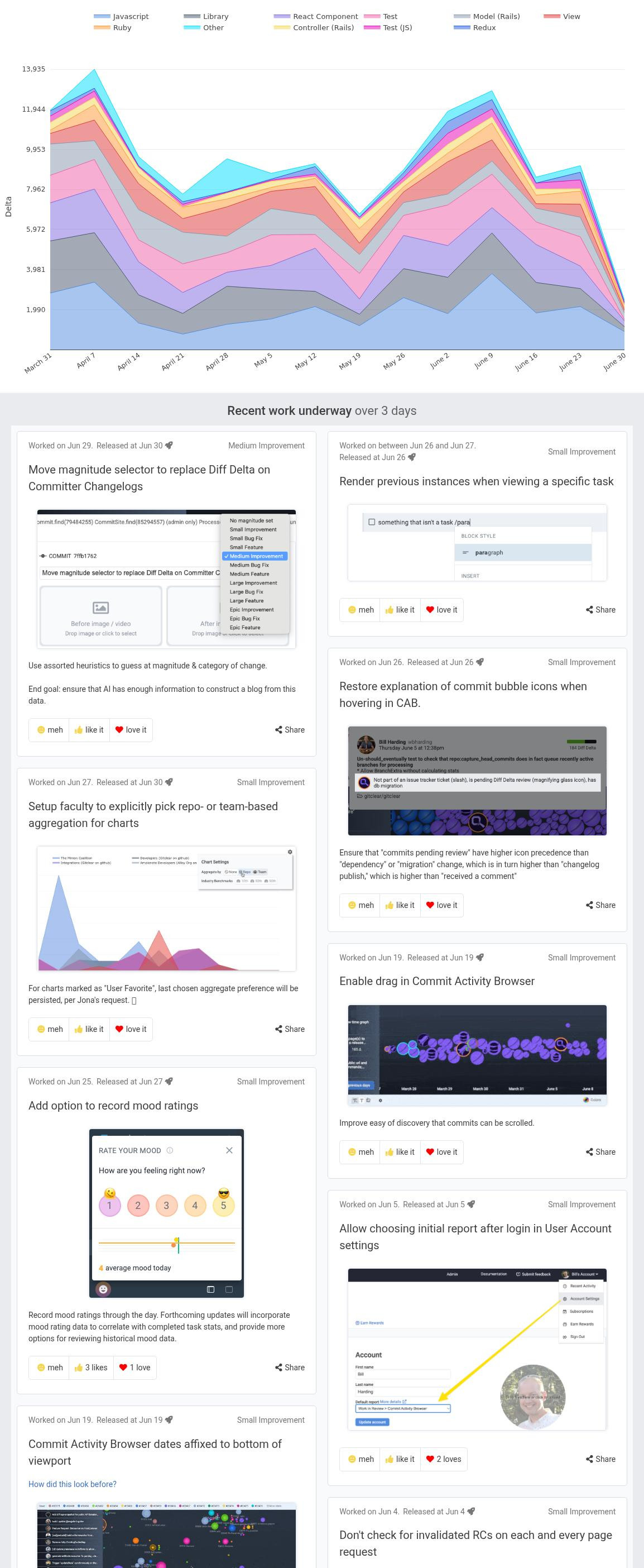644x1568 pixels.
Task: Select Medium Improvement in magnitude dropdown
Action: 256,556
